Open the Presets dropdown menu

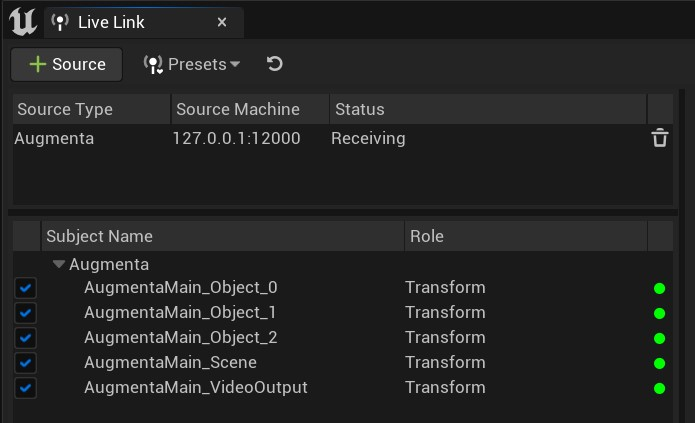point(191,64)
